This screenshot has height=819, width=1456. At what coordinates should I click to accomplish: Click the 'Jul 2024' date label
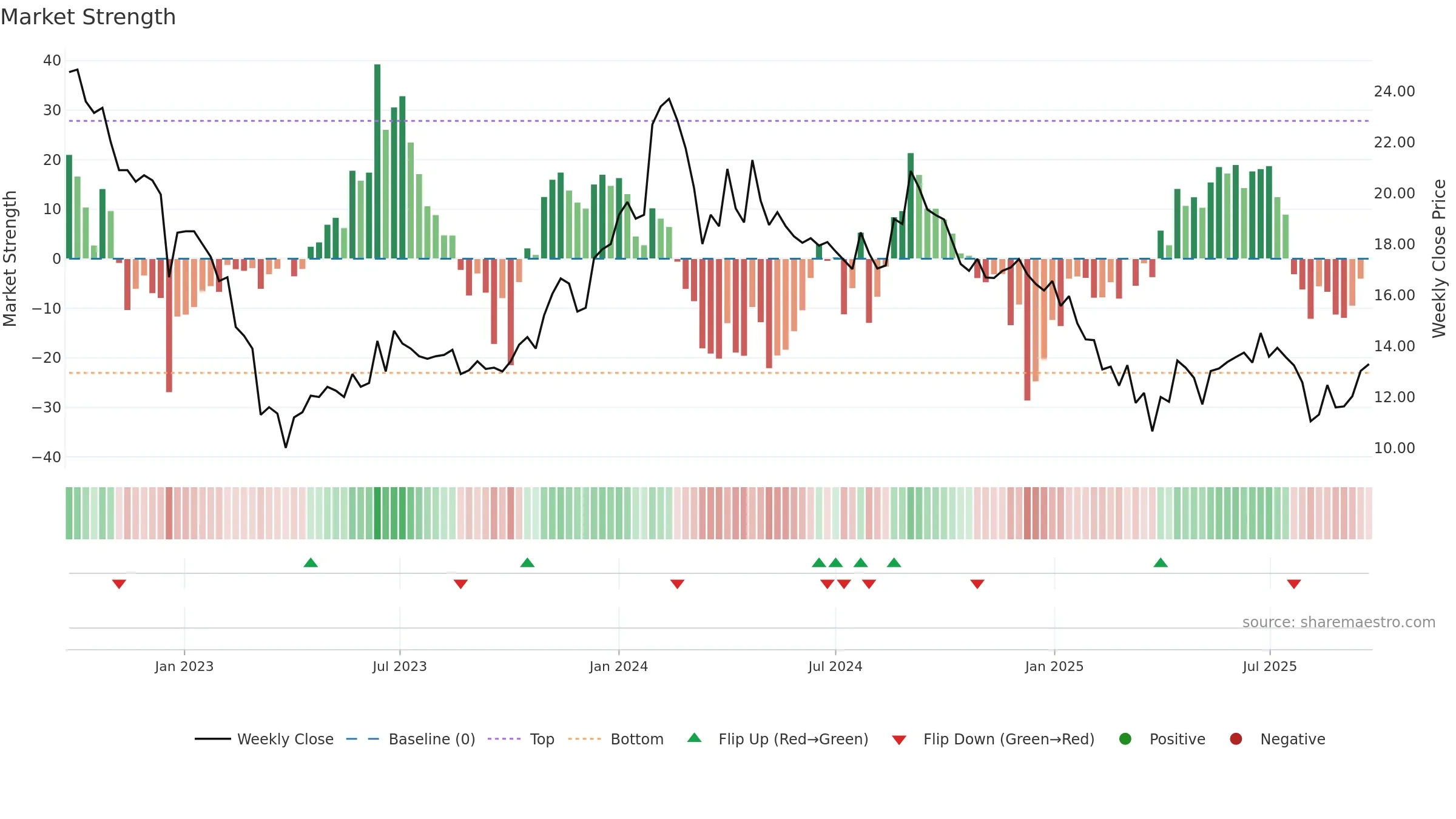tap(835, 666)
